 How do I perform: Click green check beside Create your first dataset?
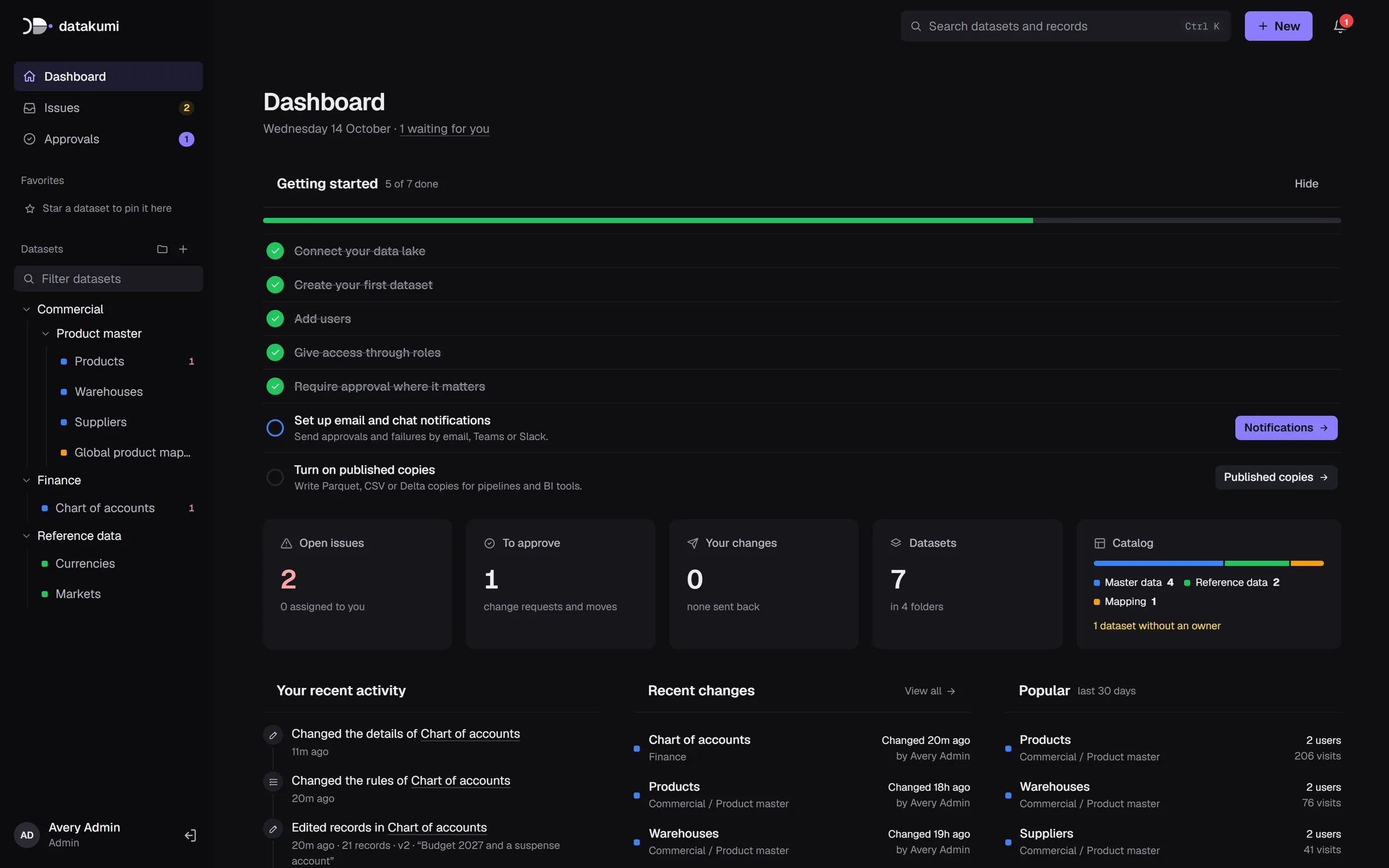275,285
